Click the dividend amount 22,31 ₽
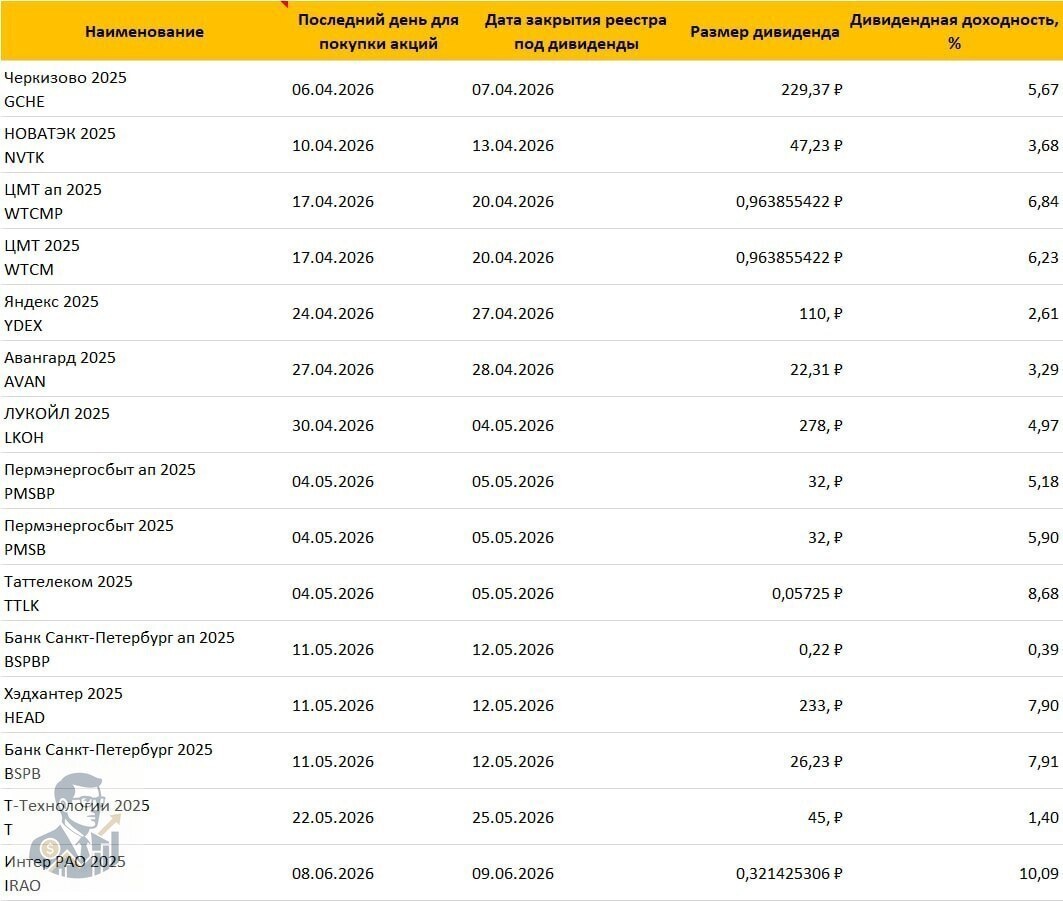 click(816, 369)
